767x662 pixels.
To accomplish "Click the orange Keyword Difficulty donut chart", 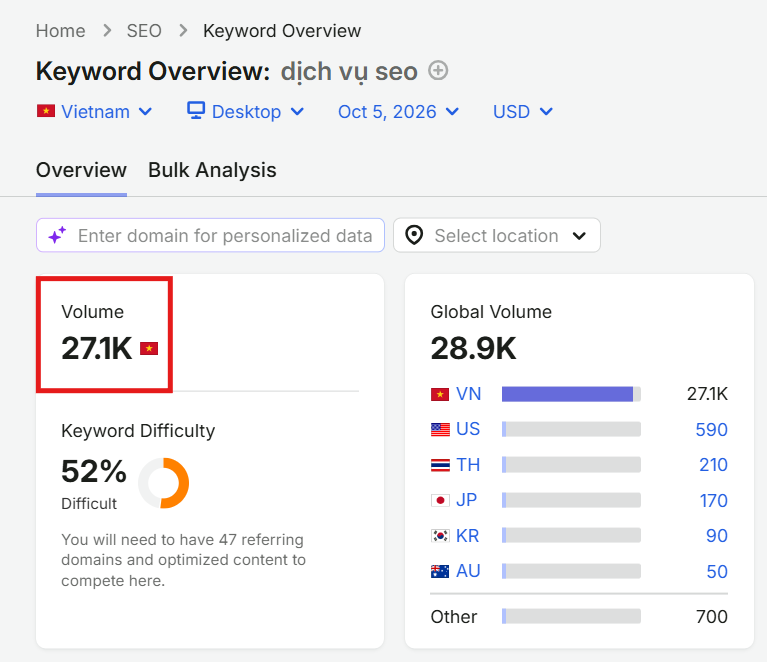I will click(164, 483).
